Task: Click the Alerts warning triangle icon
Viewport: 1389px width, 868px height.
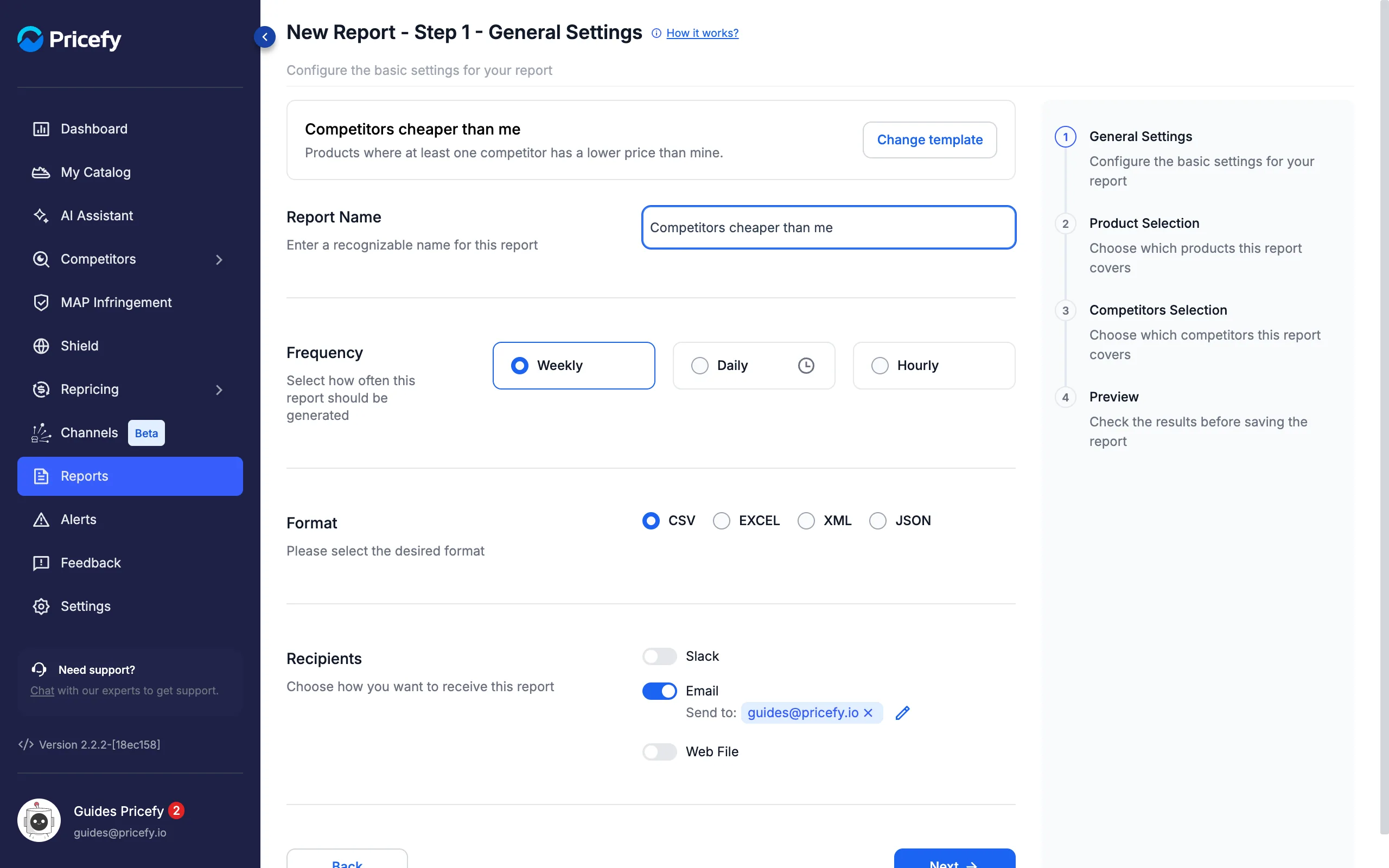Action: 41,520
